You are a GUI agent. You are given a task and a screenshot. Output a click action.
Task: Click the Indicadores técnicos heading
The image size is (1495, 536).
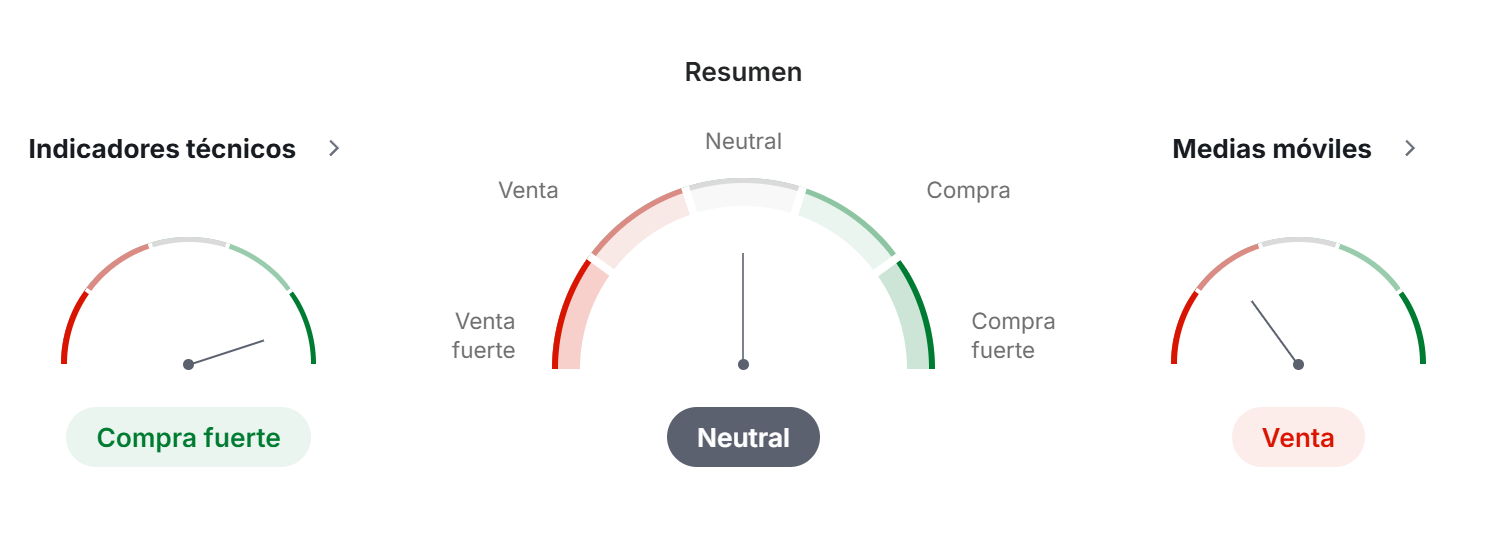click(x=162, y=149)
